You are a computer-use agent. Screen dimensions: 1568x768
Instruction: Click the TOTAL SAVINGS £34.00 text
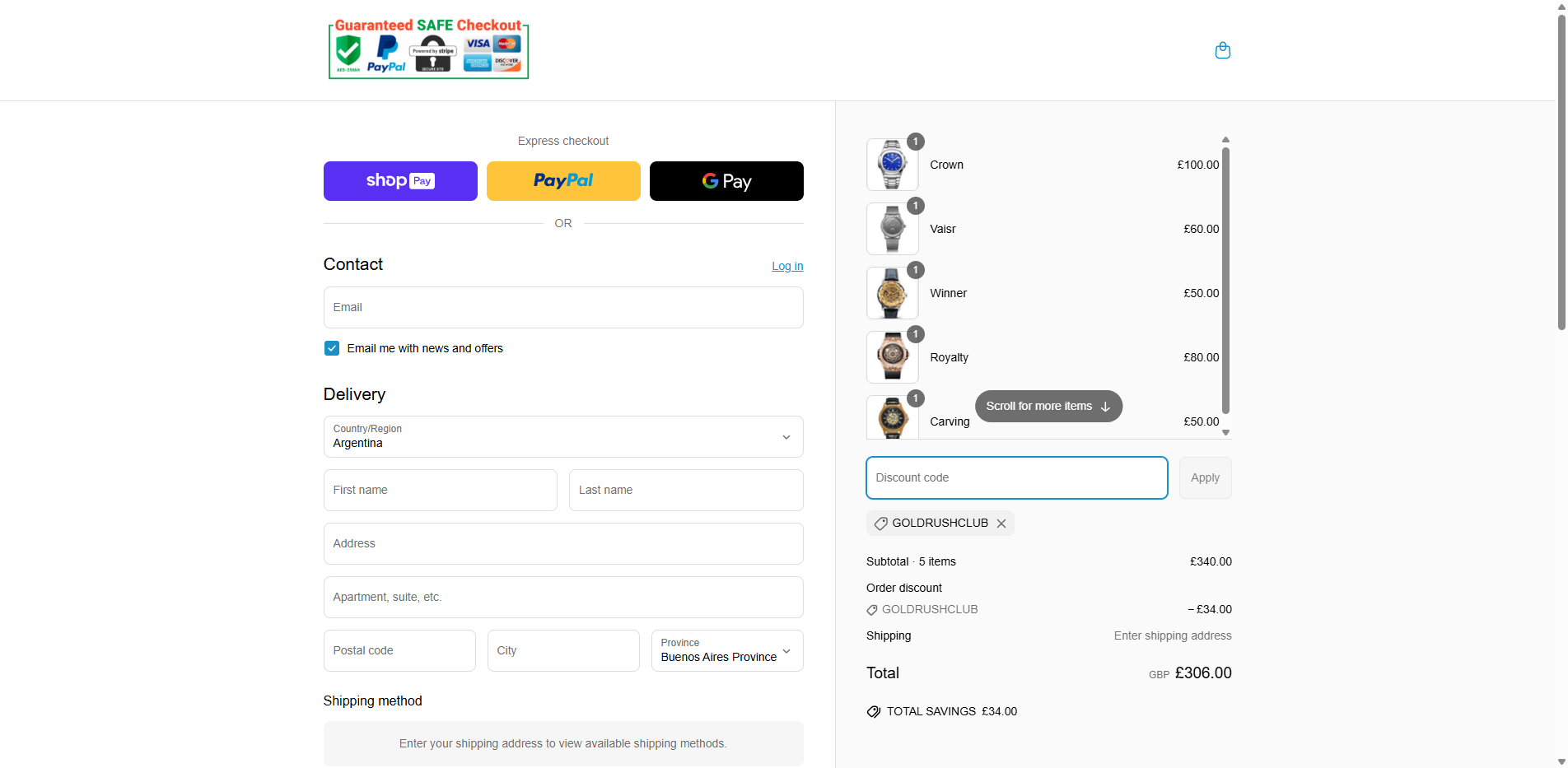(x=951, y=711)
